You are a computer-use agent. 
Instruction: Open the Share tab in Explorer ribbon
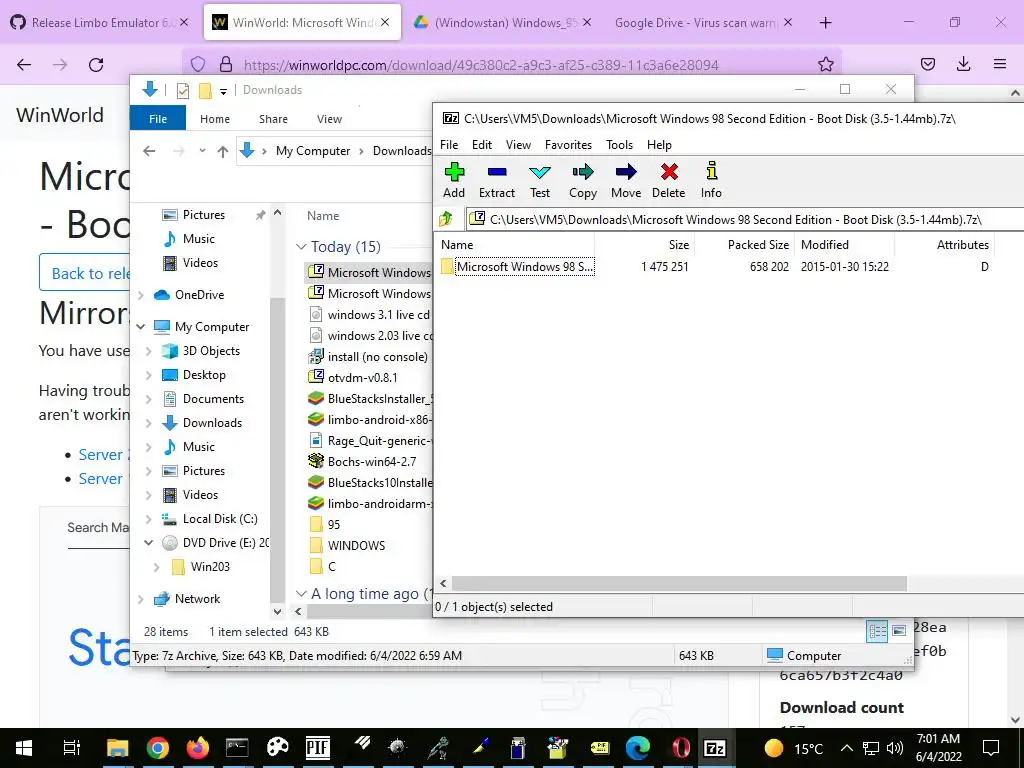[273, 119]
